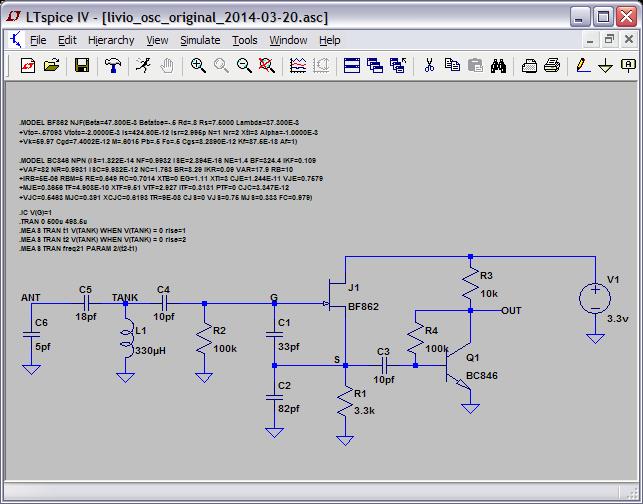
Task: Click the 10pf value under C3
Action: [384, 380]
